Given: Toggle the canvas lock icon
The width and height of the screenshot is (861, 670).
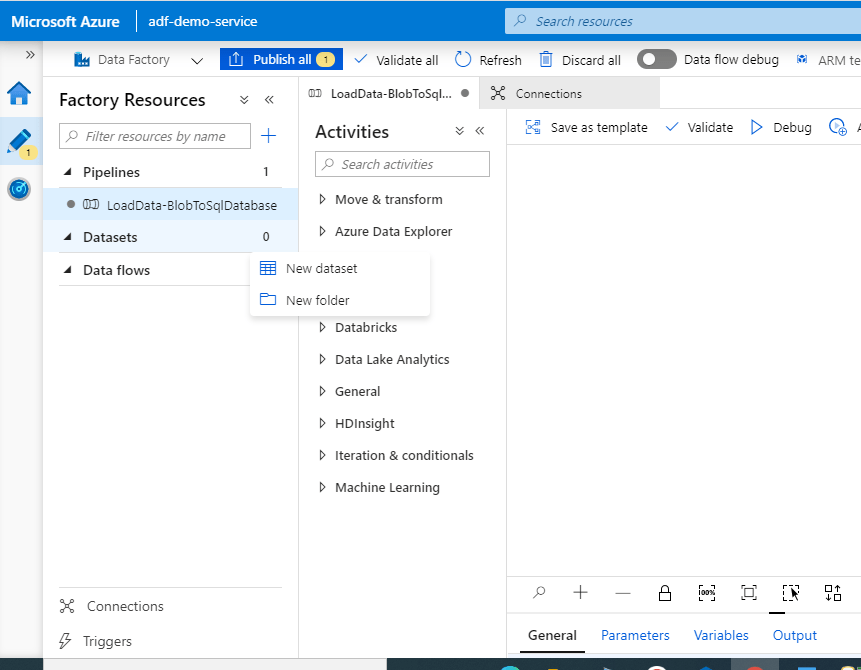Looking at the screenshot, I should pyautogui.click(x=665, y=593).
